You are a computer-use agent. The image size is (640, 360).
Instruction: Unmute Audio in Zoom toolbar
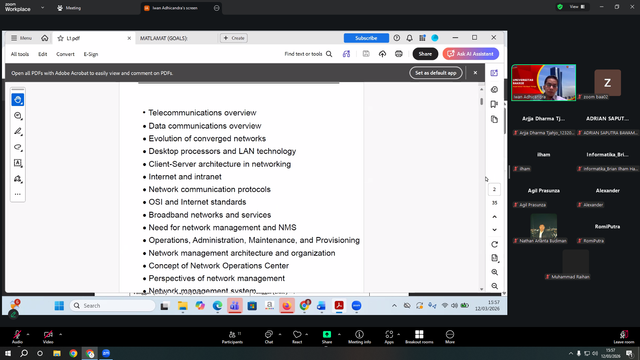pos(17,337)
